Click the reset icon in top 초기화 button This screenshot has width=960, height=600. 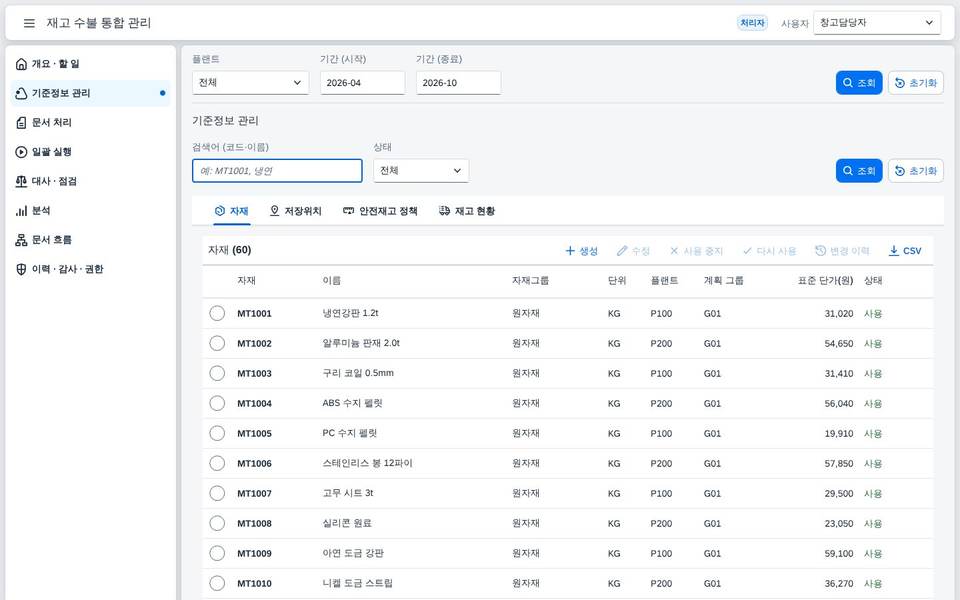900,83
